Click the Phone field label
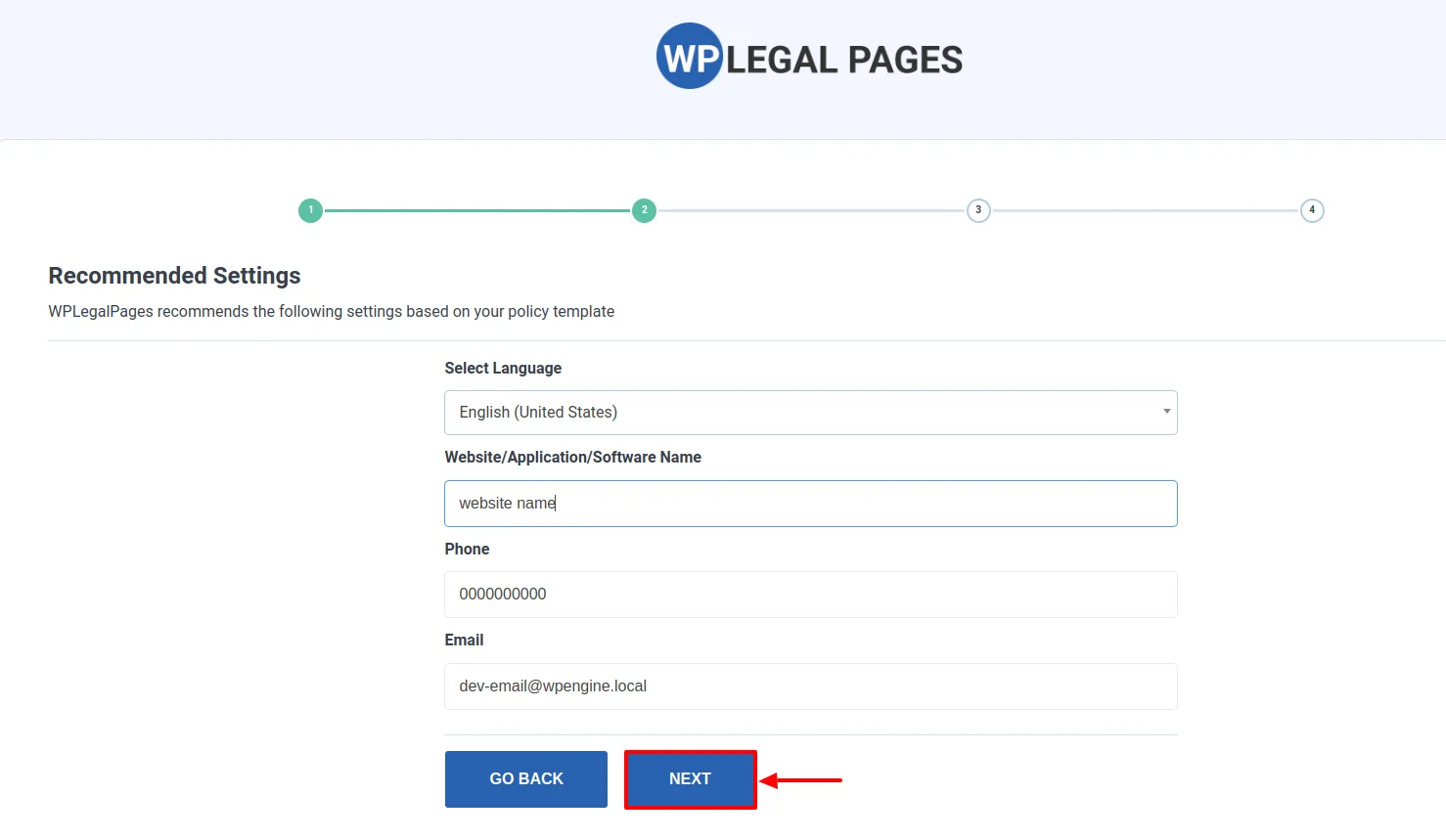Viewport: 1446px width, 840px height. (x=467, y=549)
